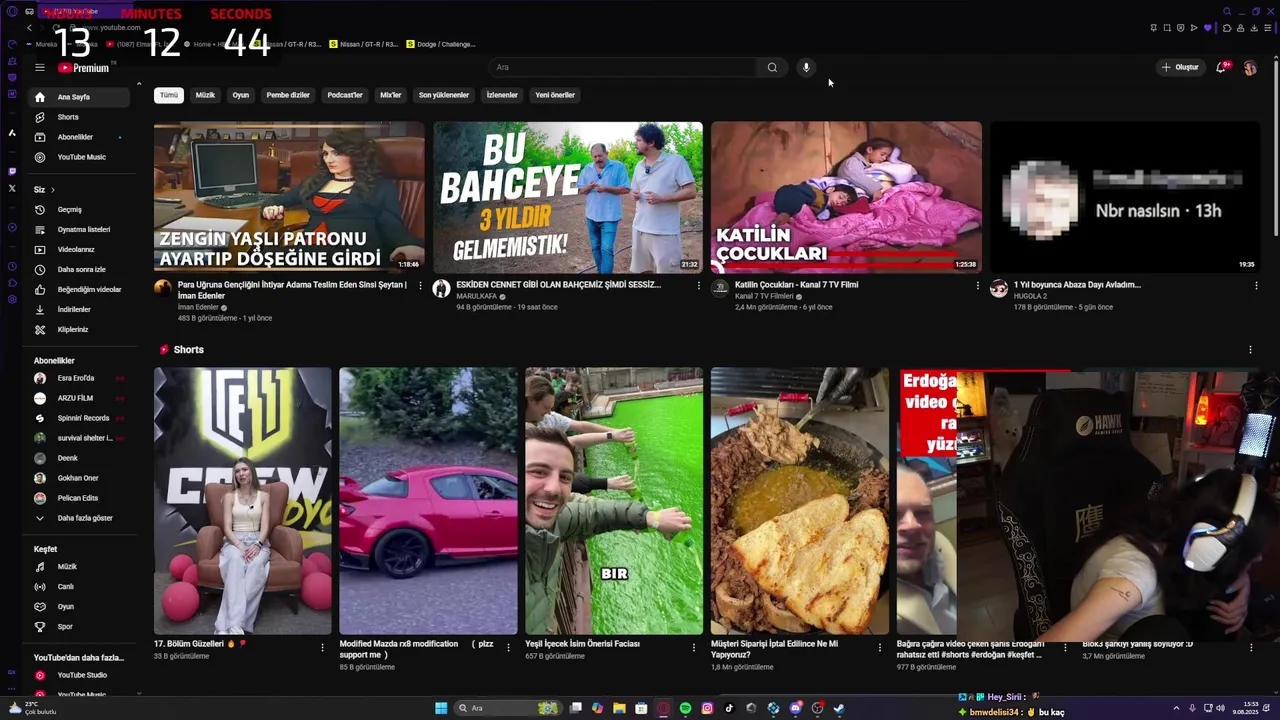The height and width of the screenshot is (720, 1280).
Task: Open the İman Edenler channel link
Action: (198, 307)
